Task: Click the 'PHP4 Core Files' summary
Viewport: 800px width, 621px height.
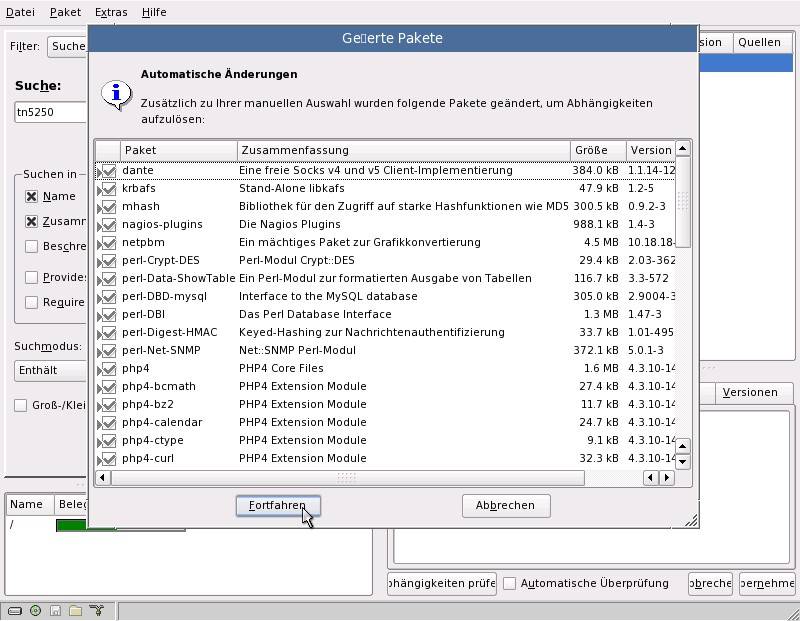Action: point(281,368)
